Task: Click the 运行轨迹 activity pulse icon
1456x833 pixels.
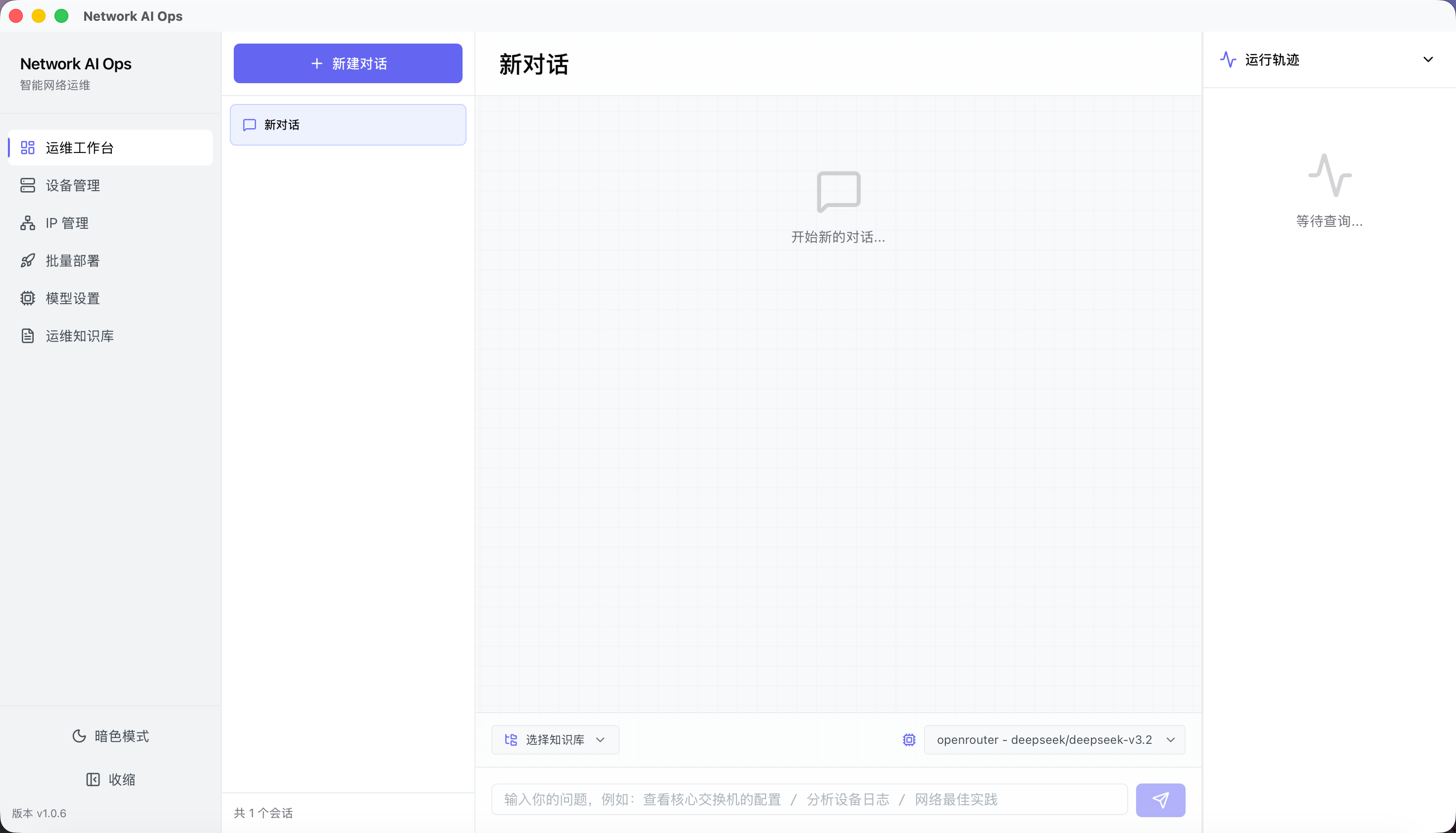Action: (x=1228, y=59)
